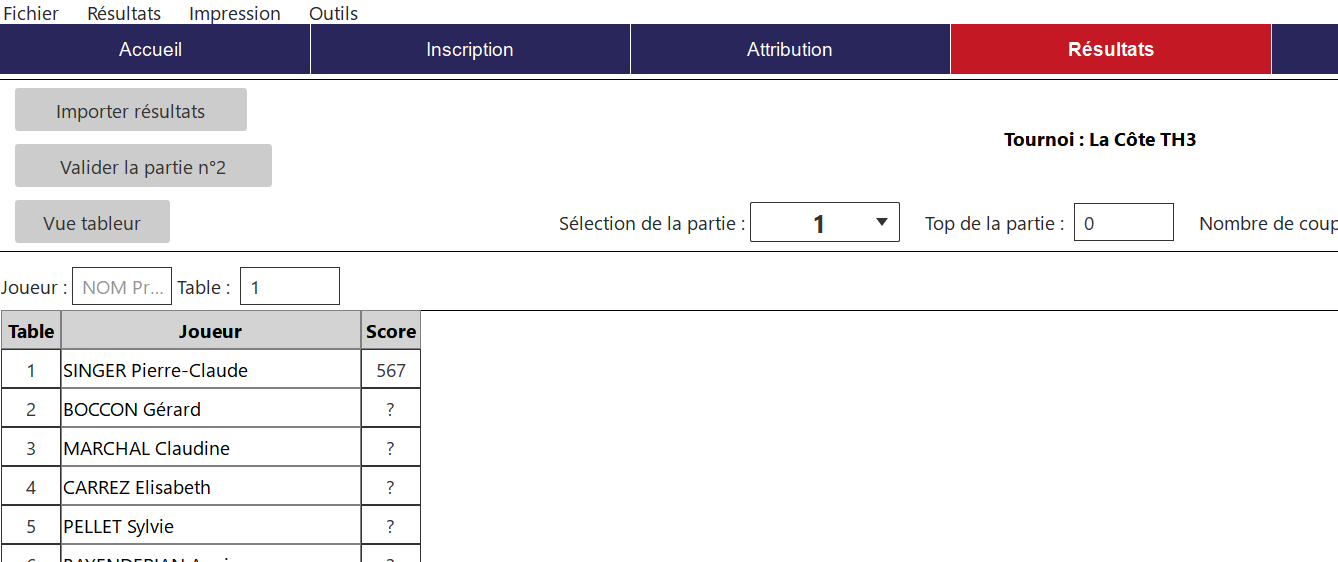
Task: Go to the Attribution tab
Action: click(x=789, y=49)
